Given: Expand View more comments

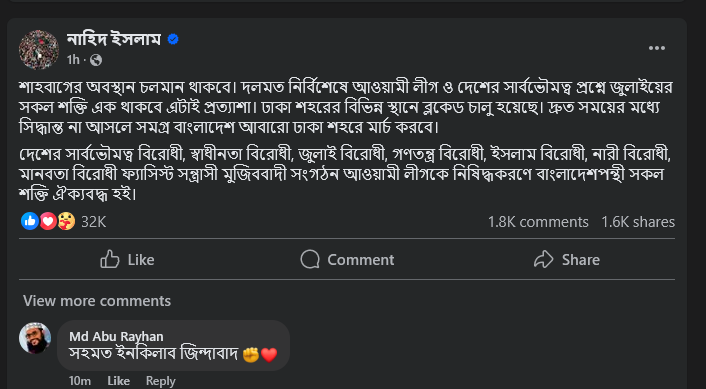Looking at the screenshot, I should 97,300.
